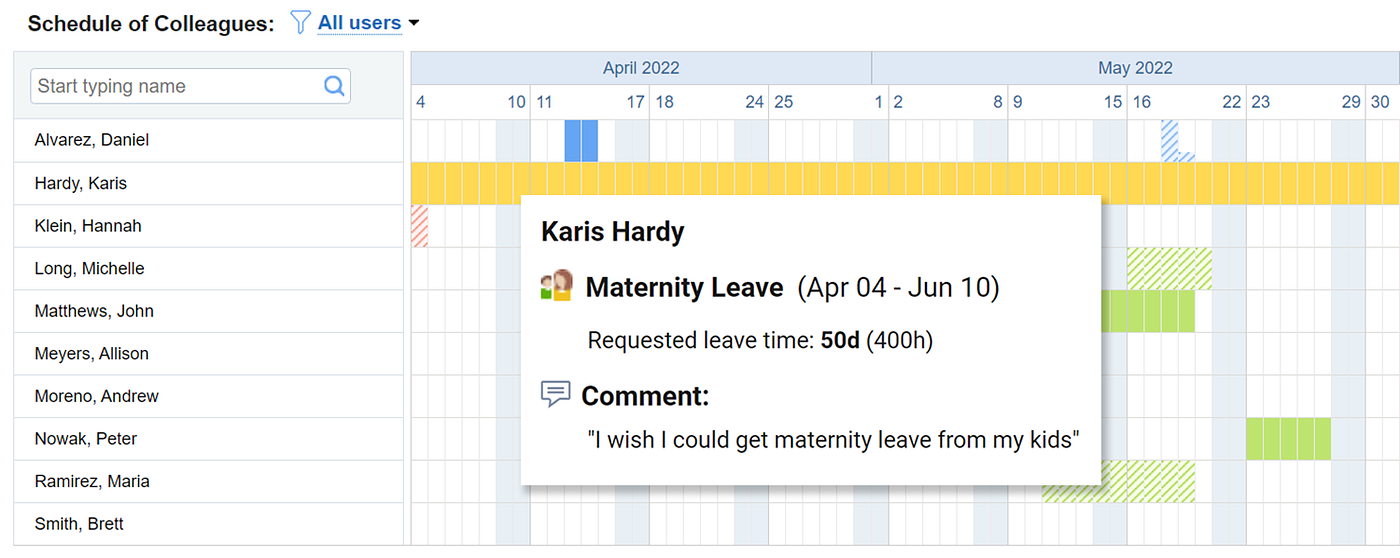Click the May 16 week marker
1400x558 pixels.
click(1141, 102)
